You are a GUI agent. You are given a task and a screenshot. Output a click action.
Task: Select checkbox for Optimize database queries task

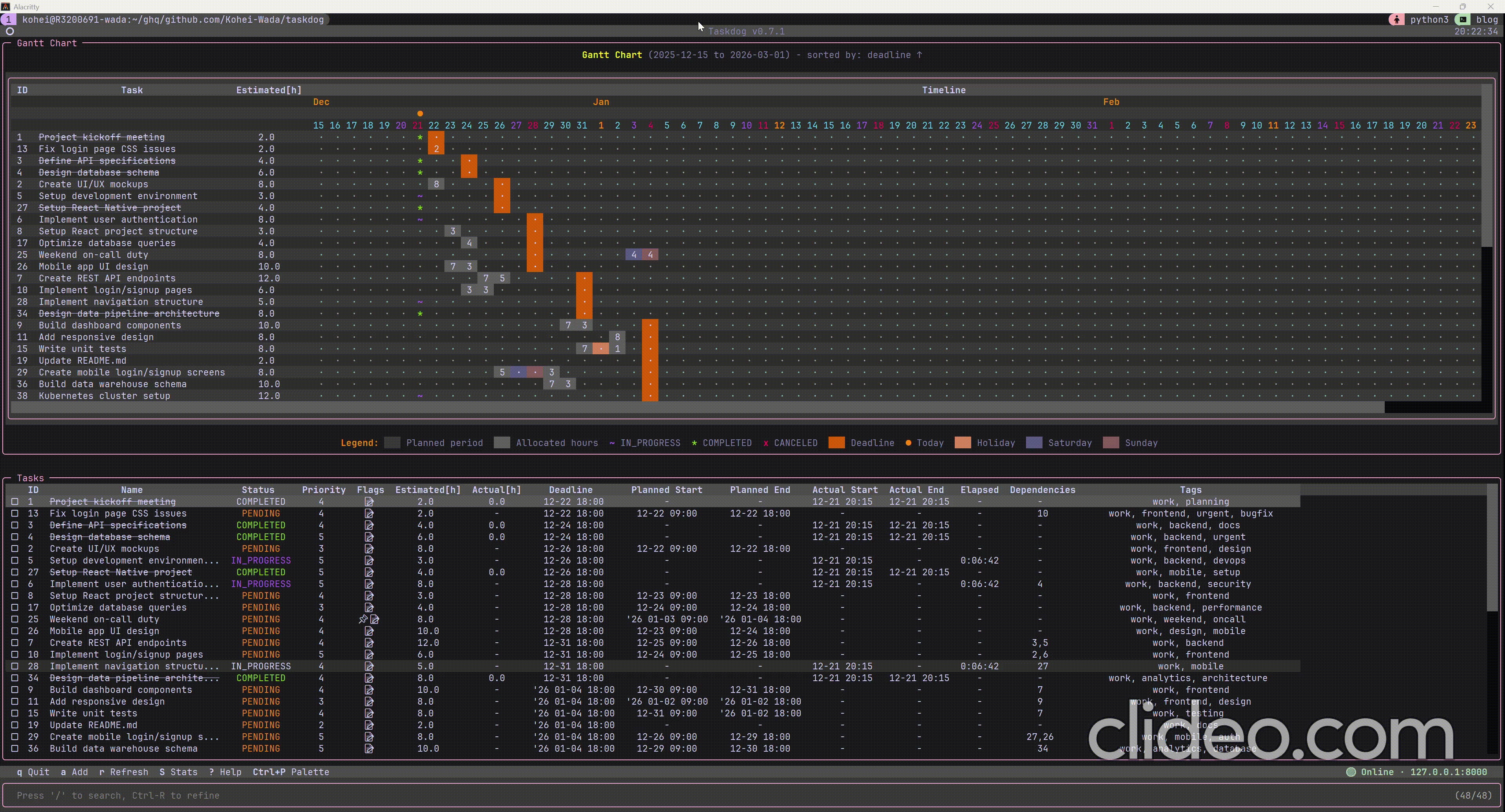[15, 607]
